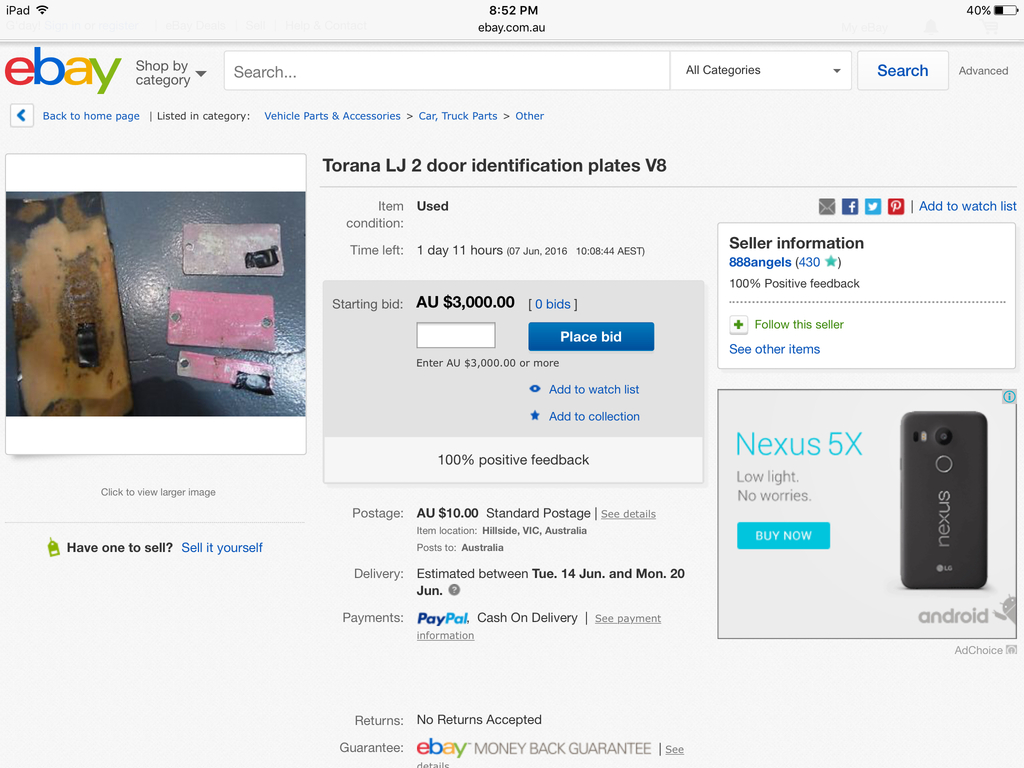
Task: Click the ad info icon
Action: [1009, 397]
